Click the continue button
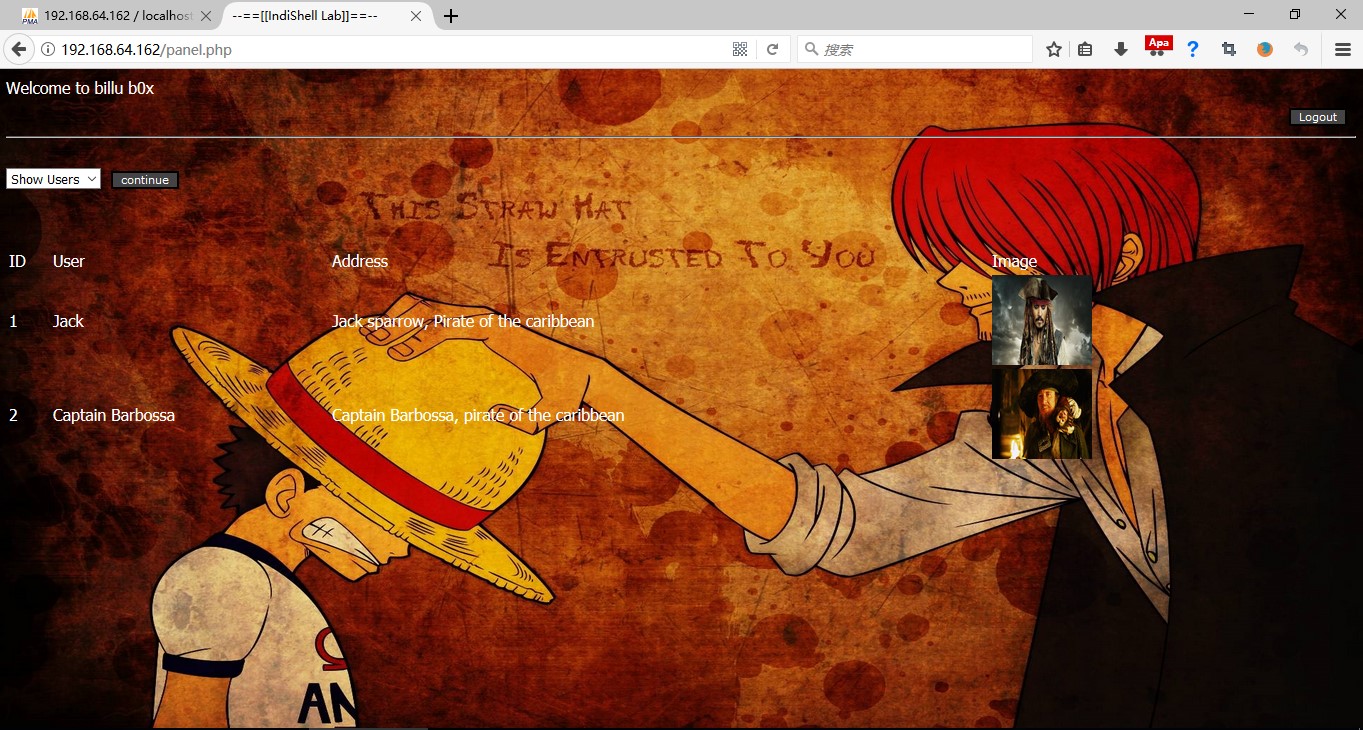 tap(145, 180)
